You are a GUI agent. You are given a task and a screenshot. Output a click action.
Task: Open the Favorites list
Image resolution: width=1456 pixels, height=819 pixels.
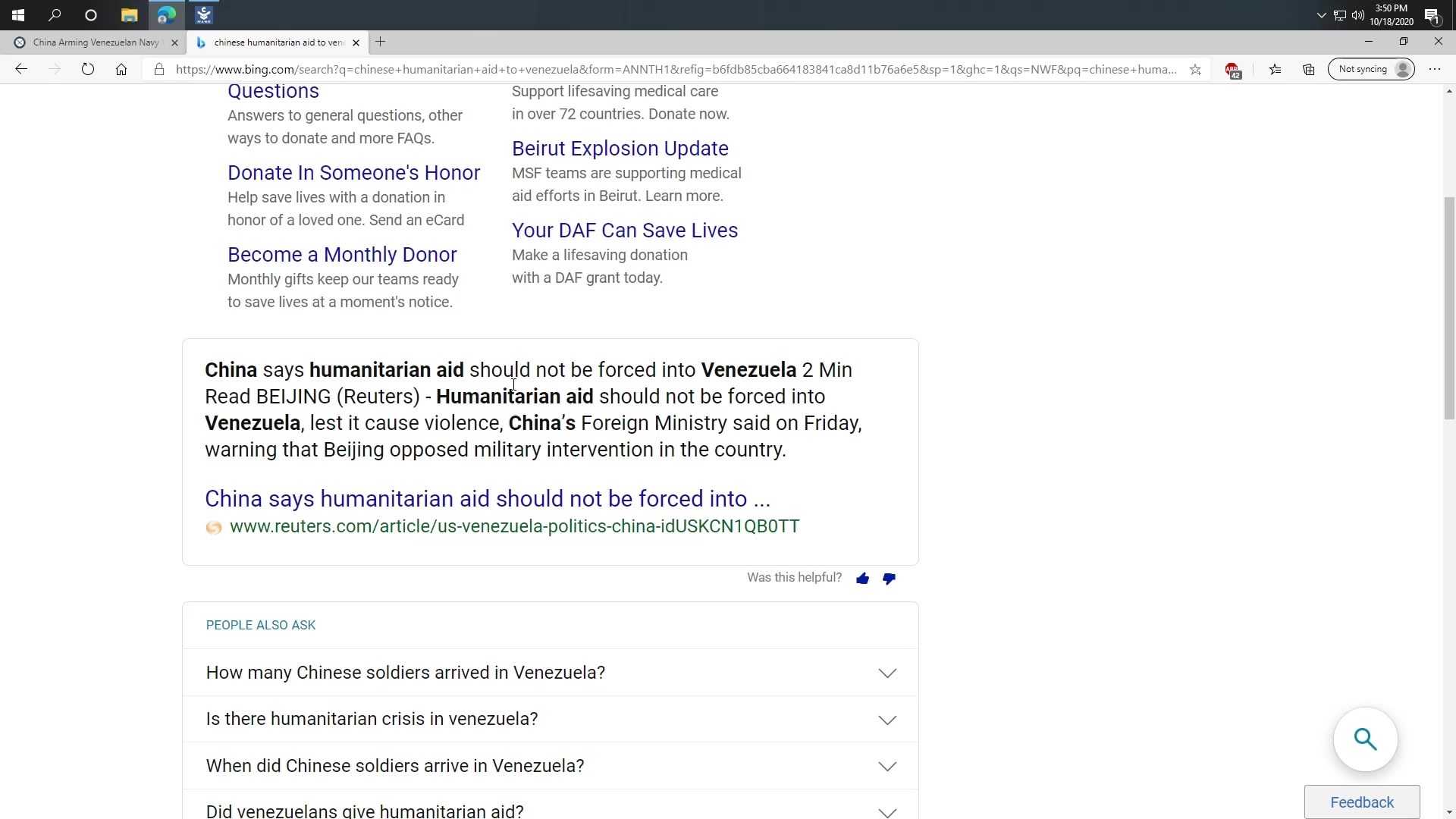(x=1275, y=69)
